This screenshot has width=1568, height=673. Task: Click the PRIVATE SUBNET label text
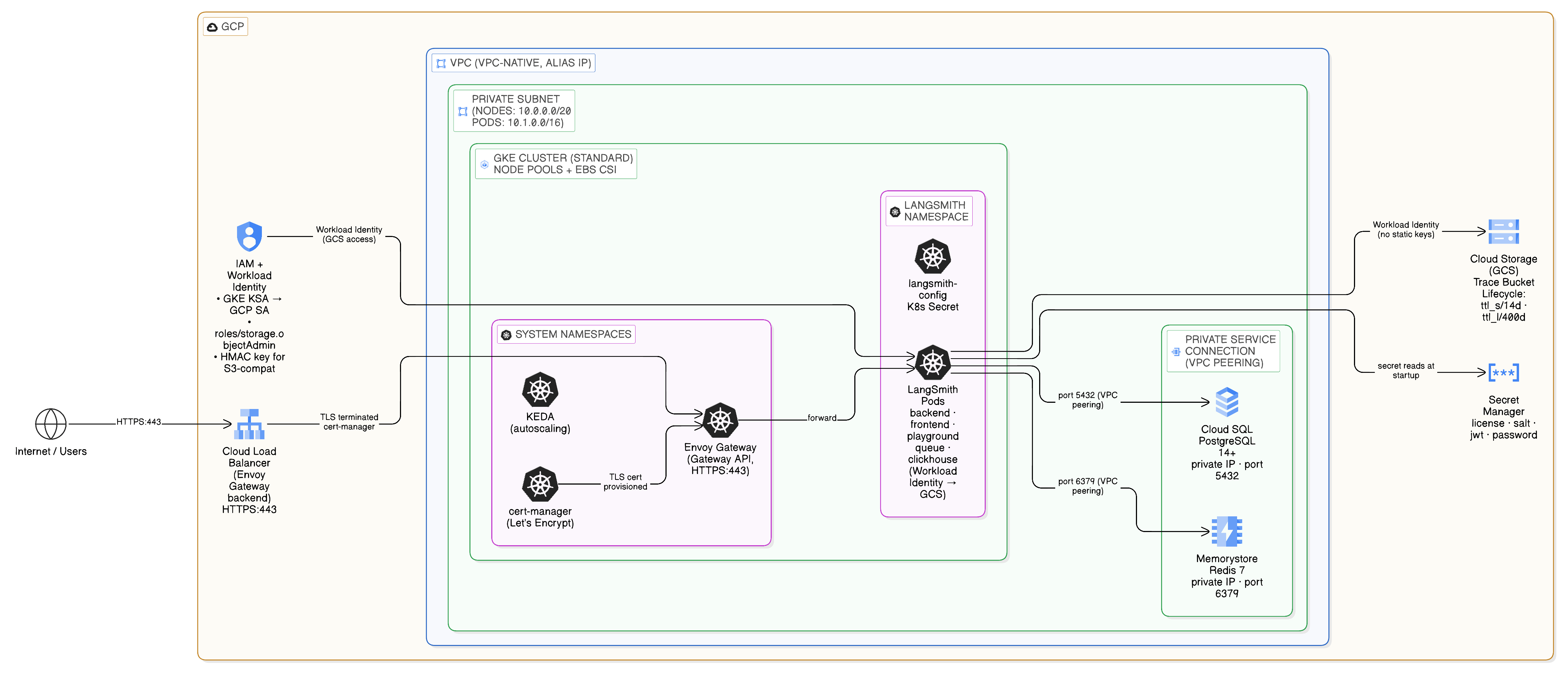tap(522, 111)
